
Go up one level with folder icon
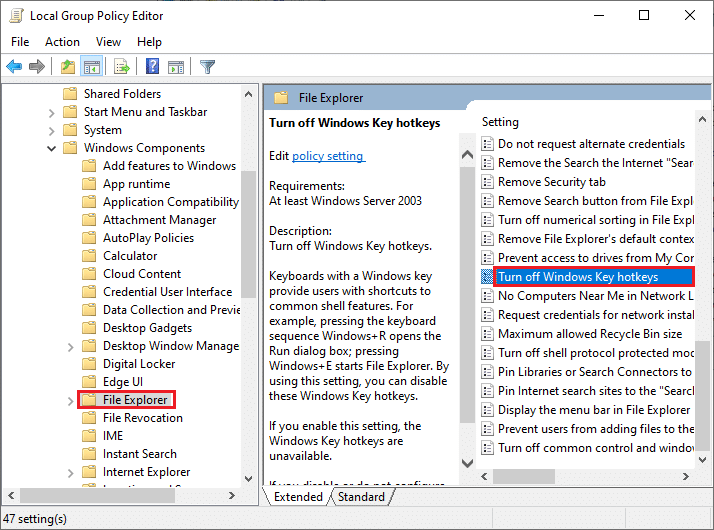(68, 67)
